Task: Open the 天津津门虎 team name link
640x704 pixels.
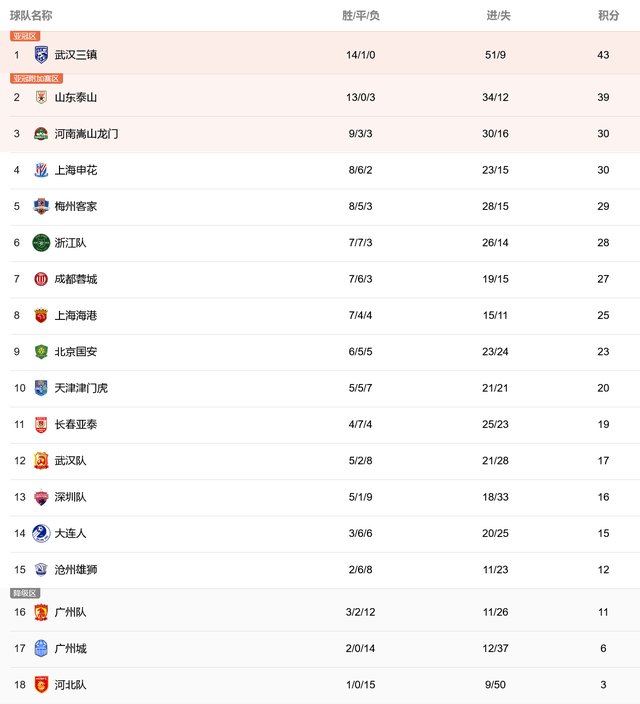Action: (81, 388)
